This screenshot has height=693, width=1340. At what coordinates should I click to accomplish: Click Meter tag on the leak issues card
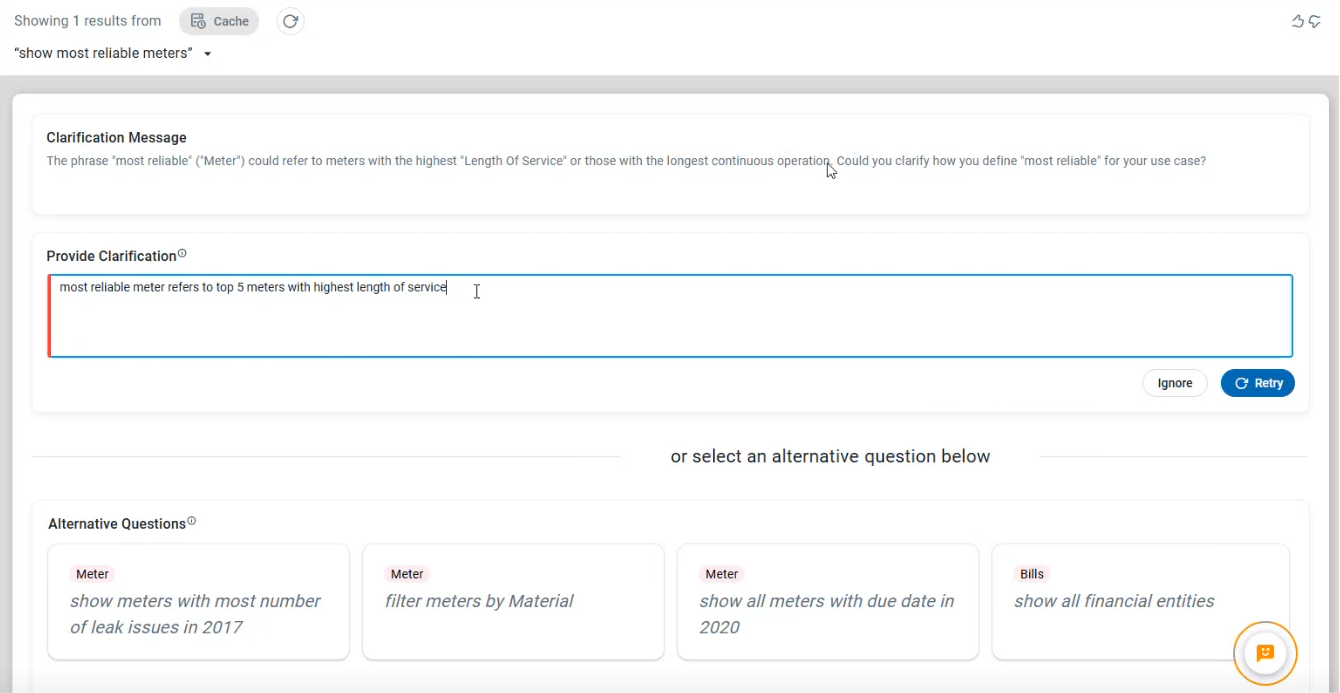pyautogui.click(x=93, y=574)
